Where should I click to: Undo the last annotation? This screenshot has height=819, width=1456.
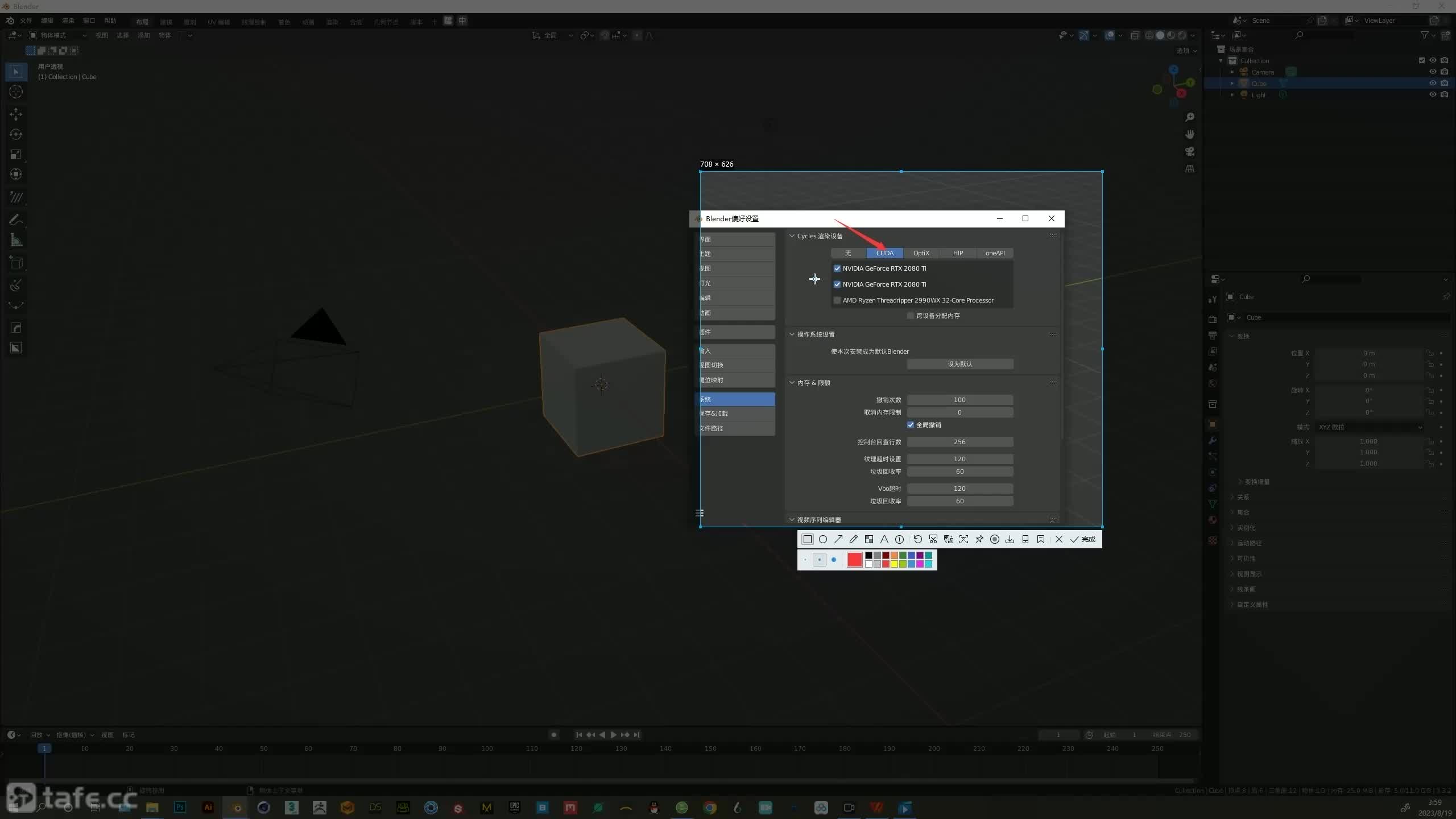point(917,539)
